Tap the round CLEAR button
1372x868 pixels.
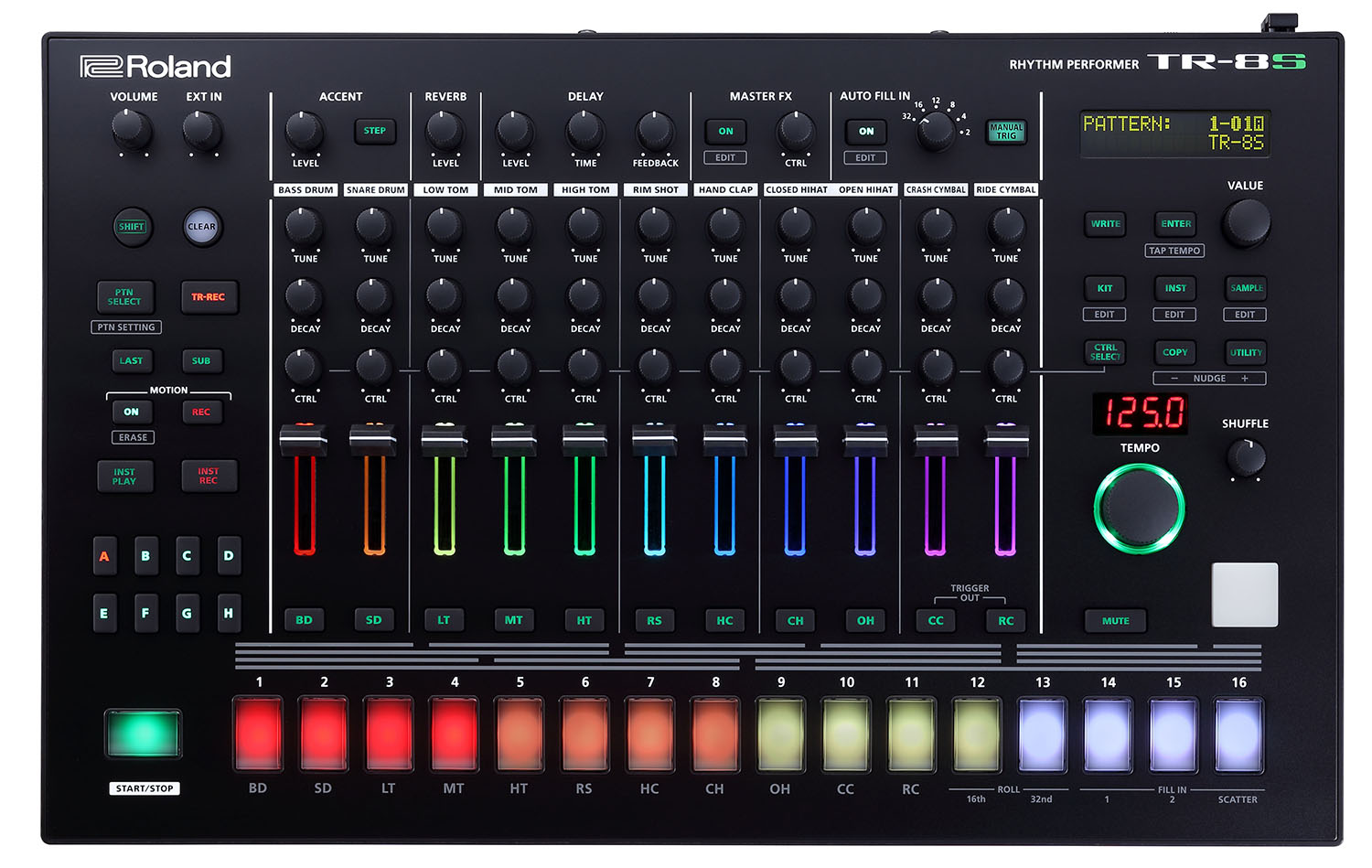click(x=202, y=227)
